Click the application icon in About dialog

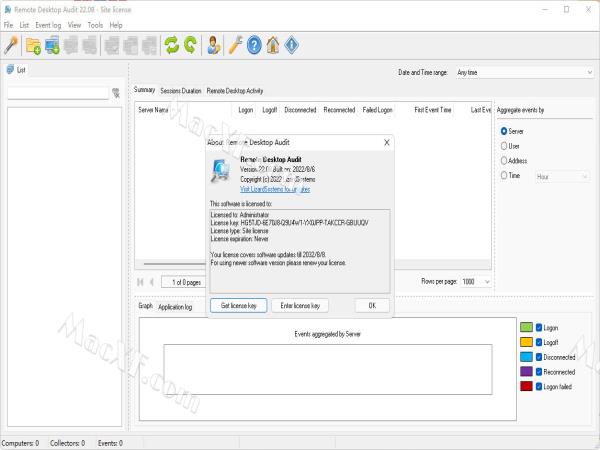[220, 171]
